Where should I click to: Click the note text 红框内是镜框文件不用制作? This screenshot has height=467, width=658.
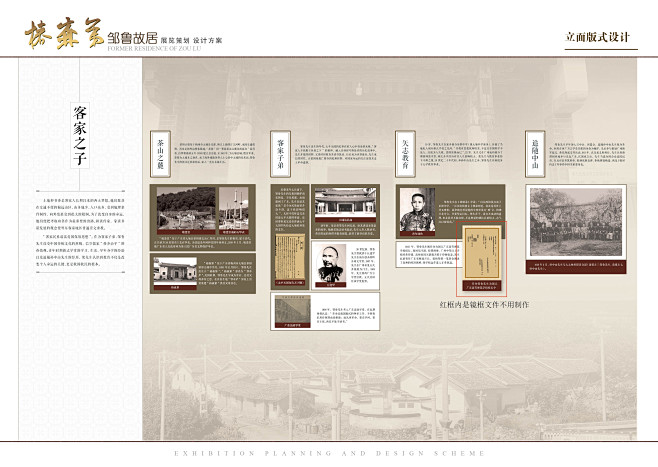pyautogui.click(x=484, y=302)
